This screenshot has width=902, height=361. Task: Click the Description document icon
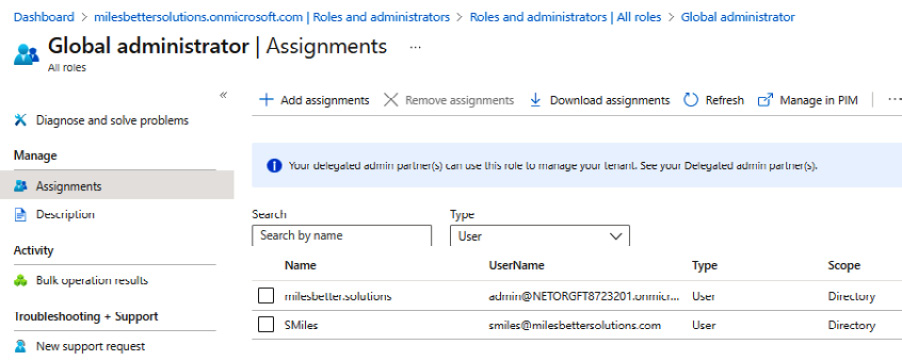tap(21, 214)
